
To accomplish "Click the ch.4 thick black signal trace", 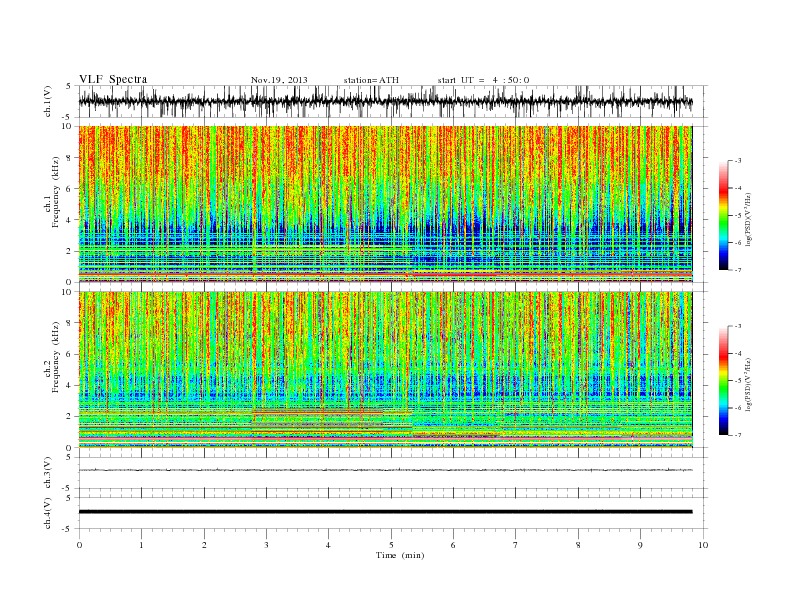I will click(x=385, y=512).
